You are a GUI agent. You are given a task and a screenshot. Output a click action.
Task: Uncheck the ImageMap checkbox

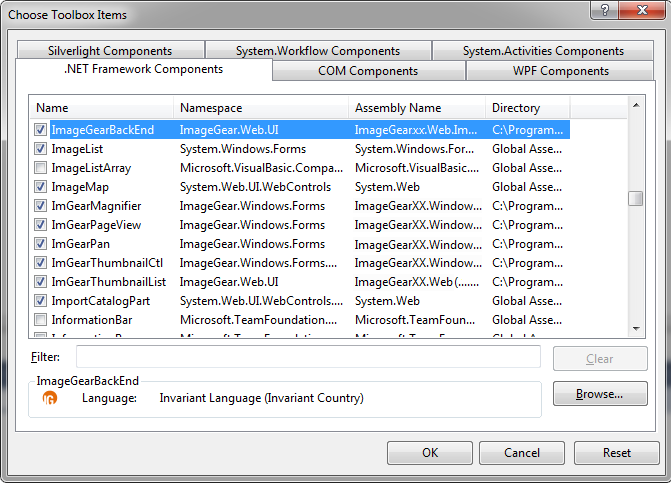point(41,187)
